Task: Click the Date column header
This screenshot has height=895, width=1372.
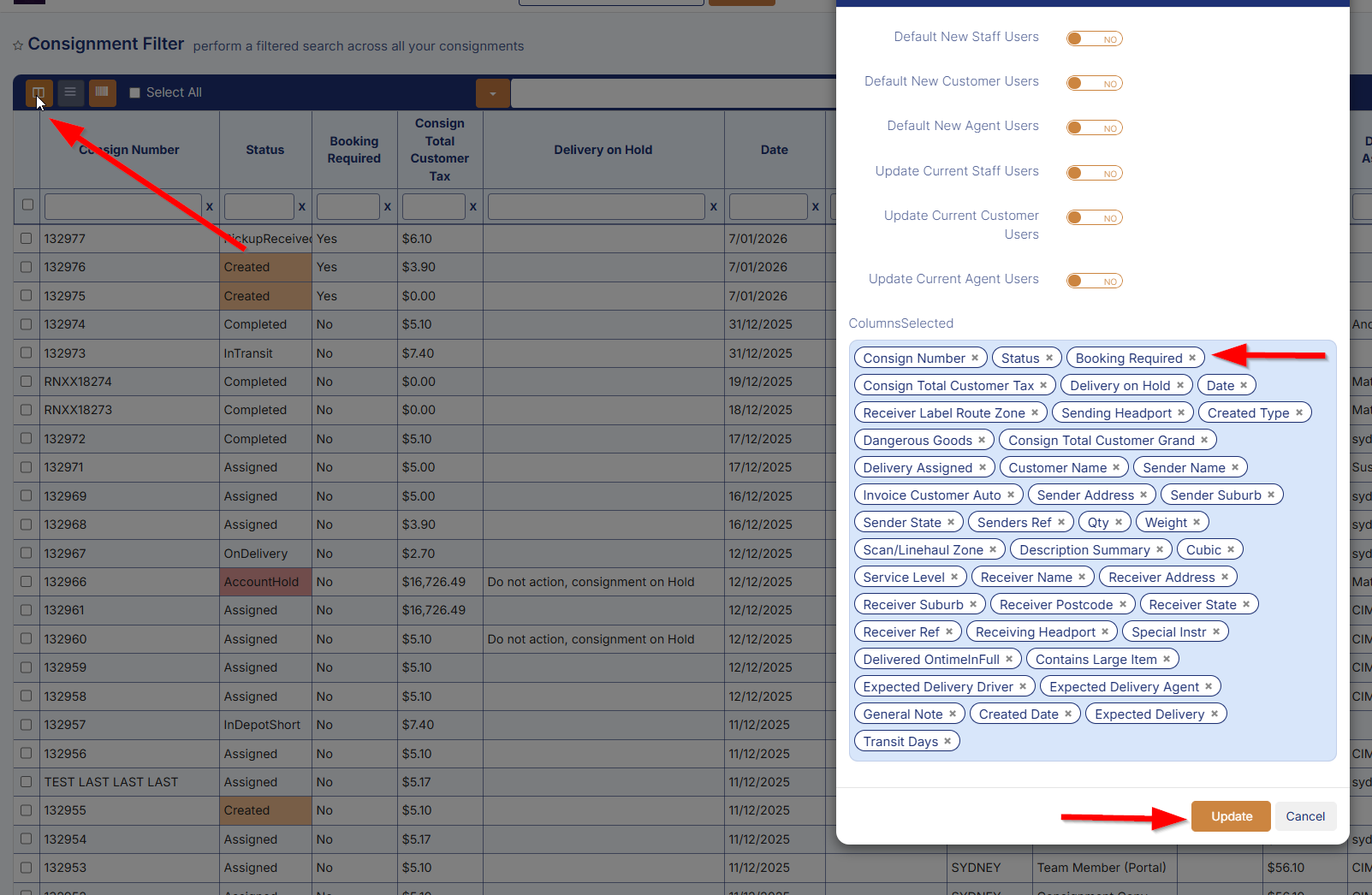Action: [x=774, y=150]
